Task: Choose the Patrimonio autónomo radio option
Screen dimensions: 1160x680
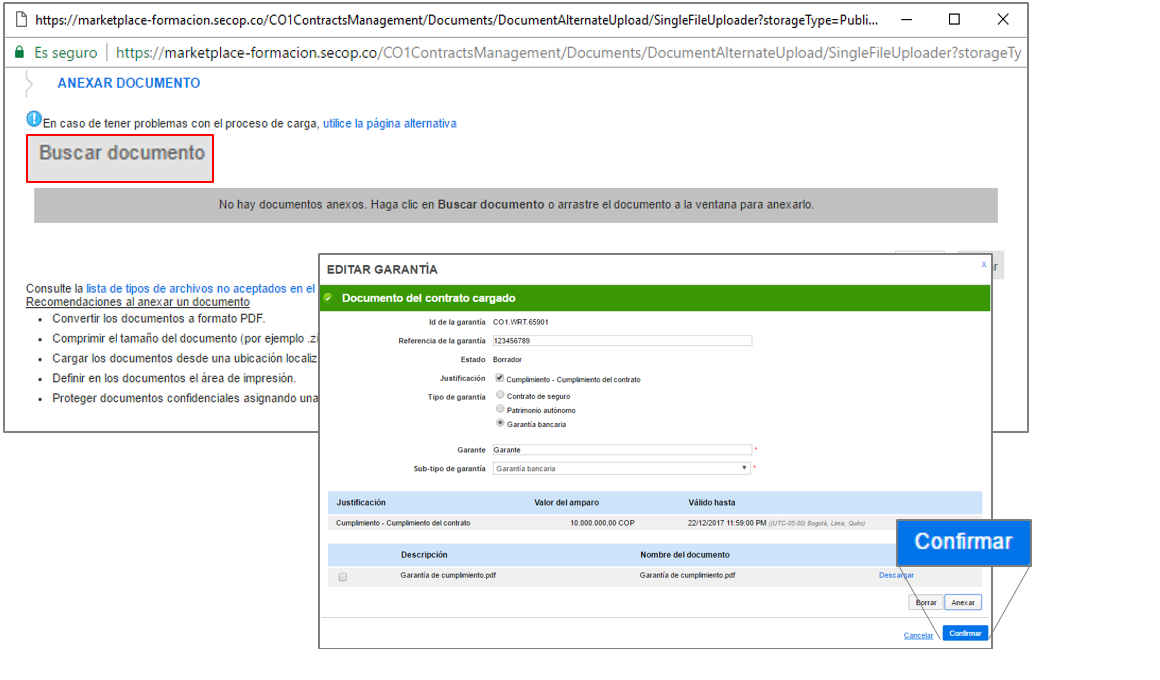Action: [500, 409]
